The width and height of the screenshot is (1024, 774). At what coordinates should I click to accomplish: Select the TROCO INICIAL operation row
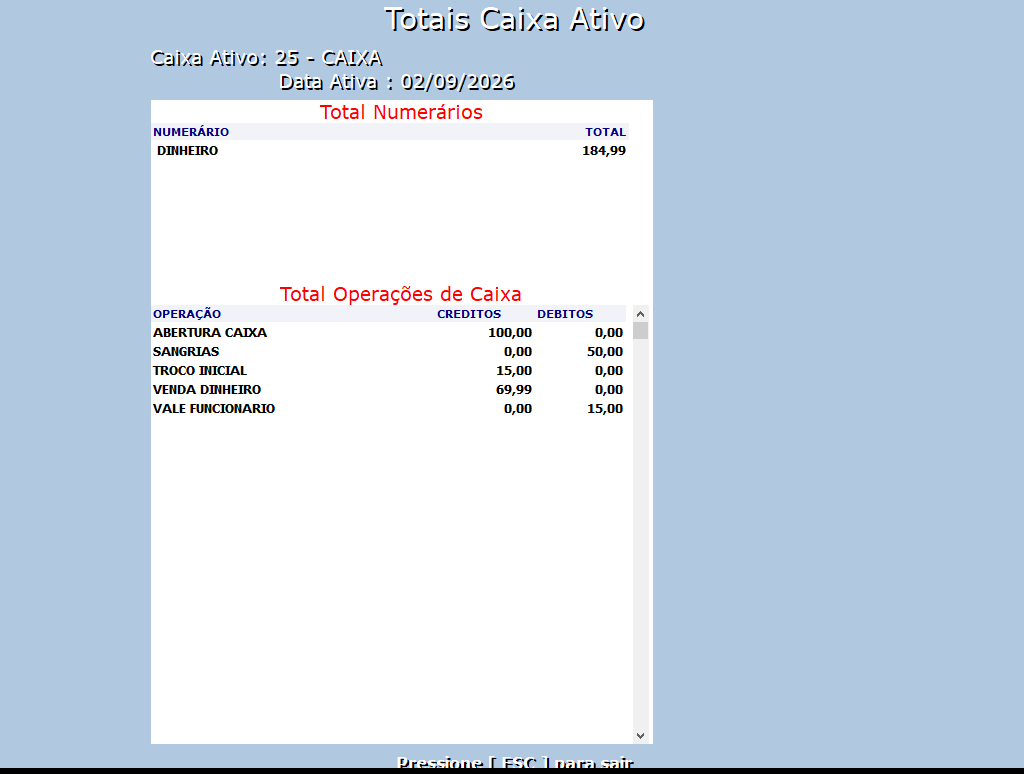[389, 370]
